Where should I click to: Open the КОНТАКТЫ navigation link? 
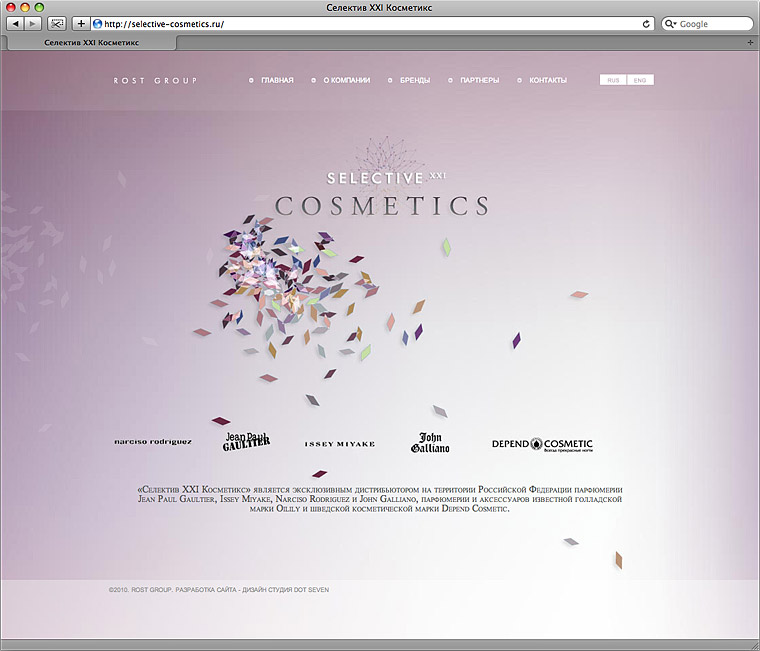[x=547, y=80]
